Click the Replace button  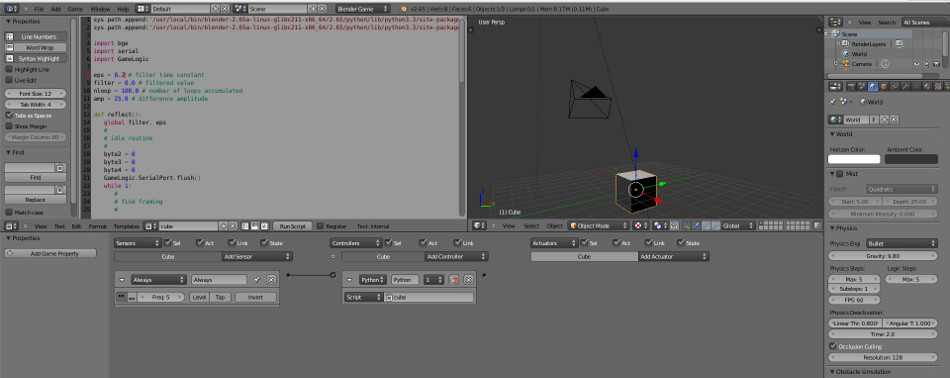tap(36, 200)
